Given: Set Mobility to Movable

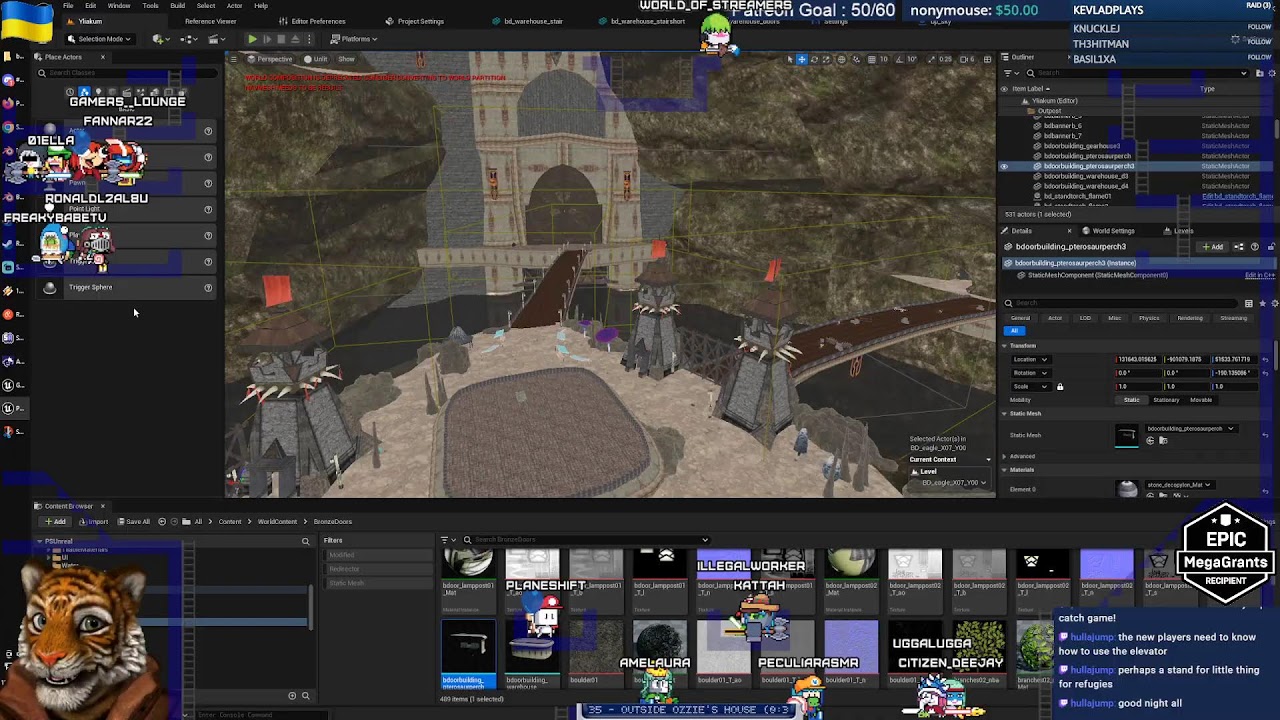Looking at the screenshot, I should 1201,400.
